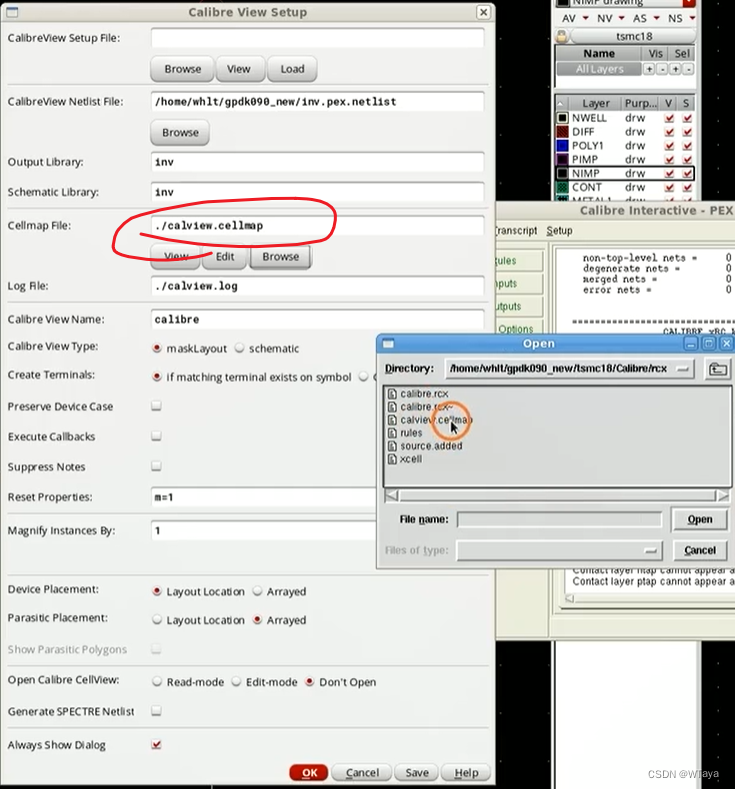
Task: Enable Suppress Notes checkbox
Action: coord(156,466)
